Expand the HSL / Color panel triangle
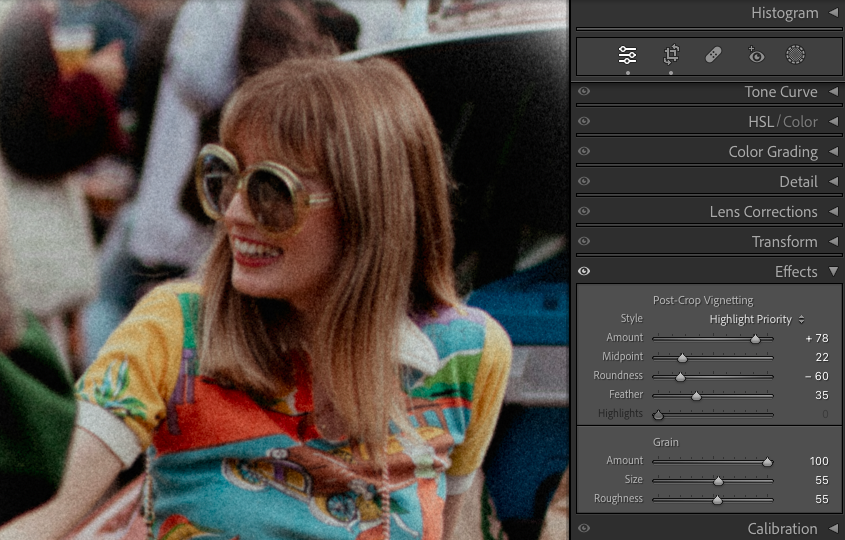 [x=834, y=122]
